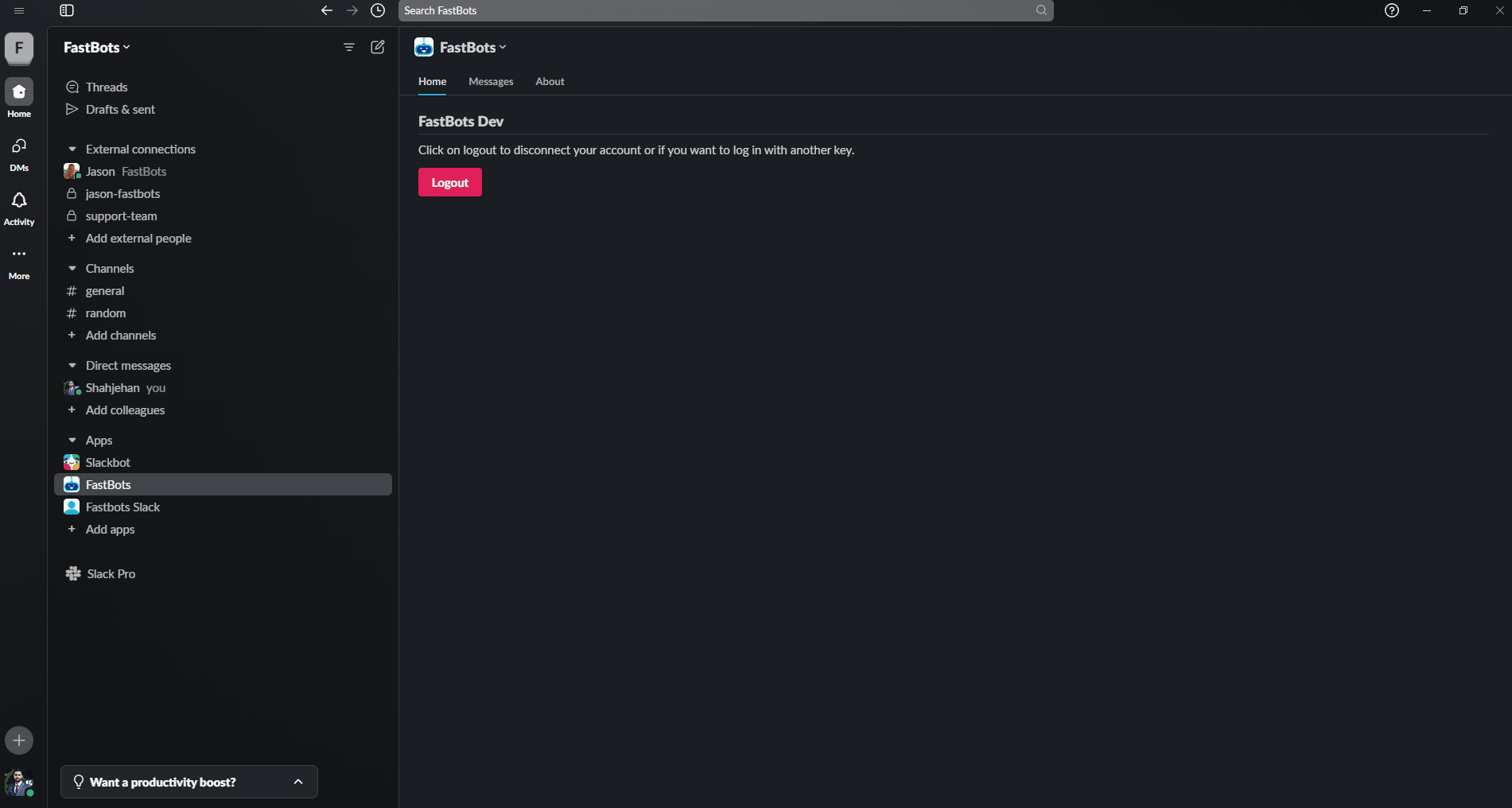Switch to the Home tab
This screenshot has width=1512, height=808.
click(x=433, y=81)
